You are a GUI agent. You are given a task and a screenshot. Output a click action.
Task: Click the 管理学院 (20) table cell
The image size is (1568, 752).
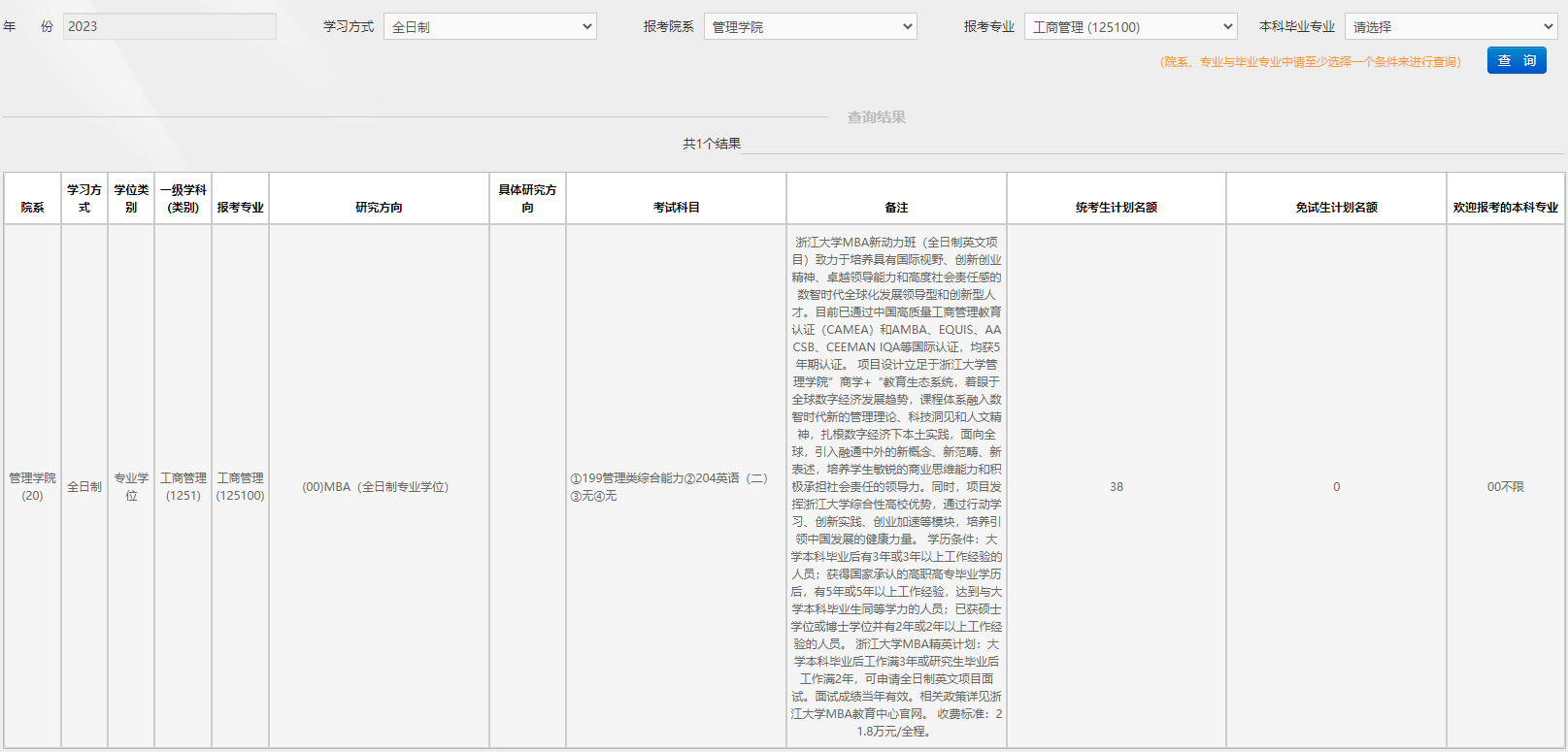pyautogui.click(x=32, y=486)
